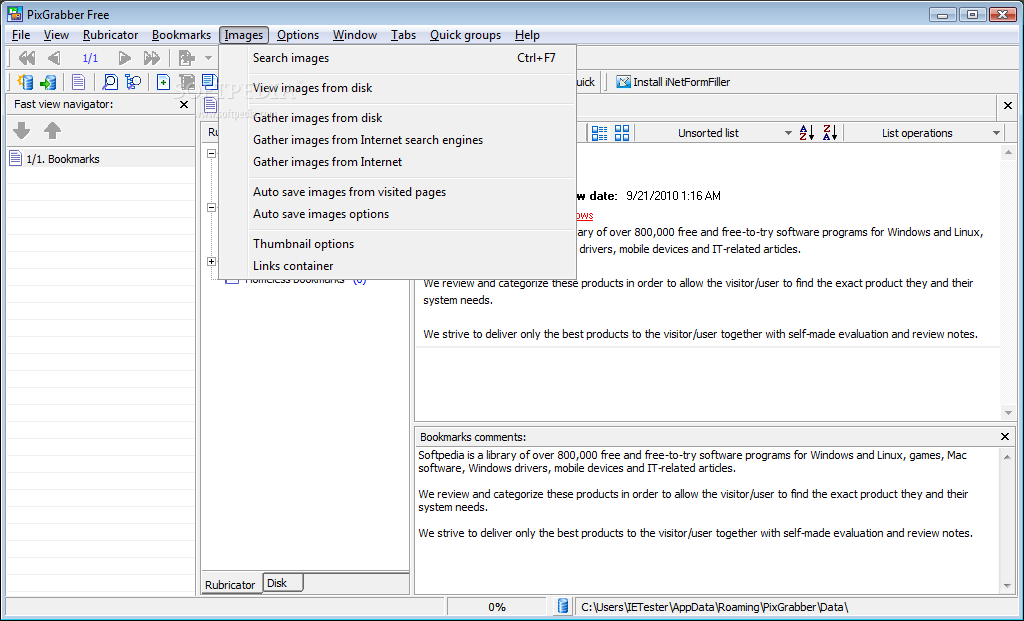Click the document page icon in toolbar
The height and width of the screenshot is (621, 1024).
click(x=78, y=82)
